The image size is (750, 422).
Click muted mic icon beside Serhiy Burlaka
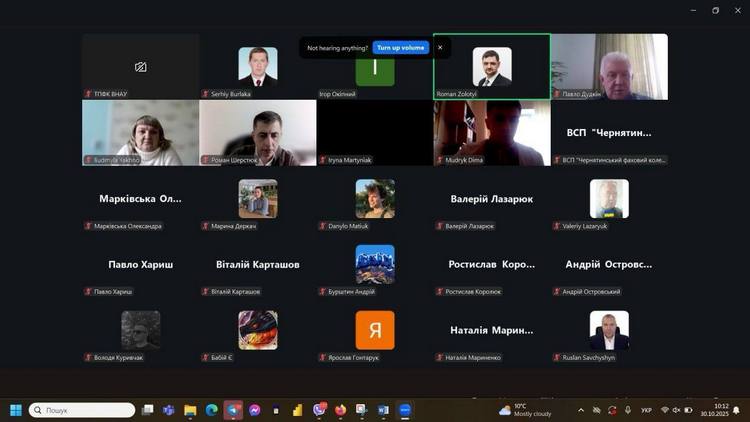coord(206,94)
